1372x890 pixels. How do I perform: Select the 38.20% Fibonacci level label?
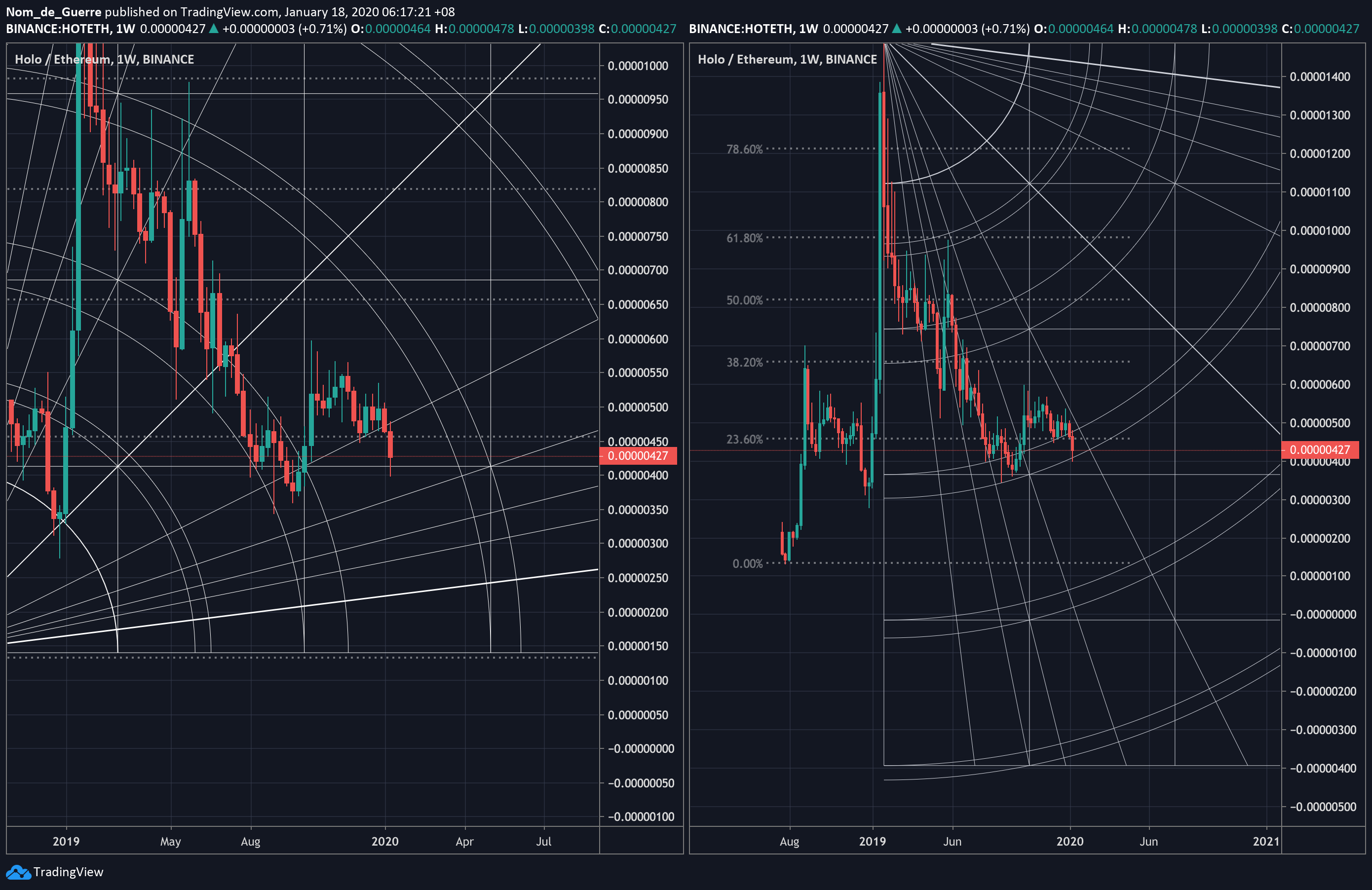(744, 363)
